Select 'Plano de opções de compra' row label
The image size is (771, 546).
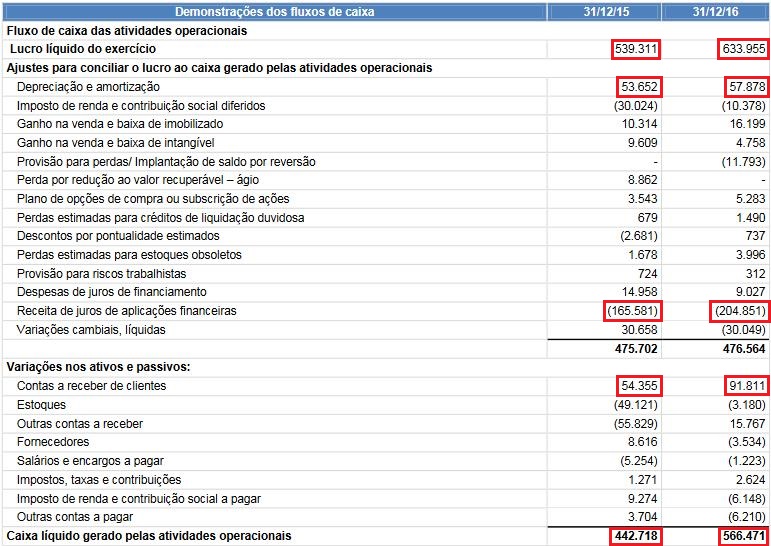tap(153, 199)
